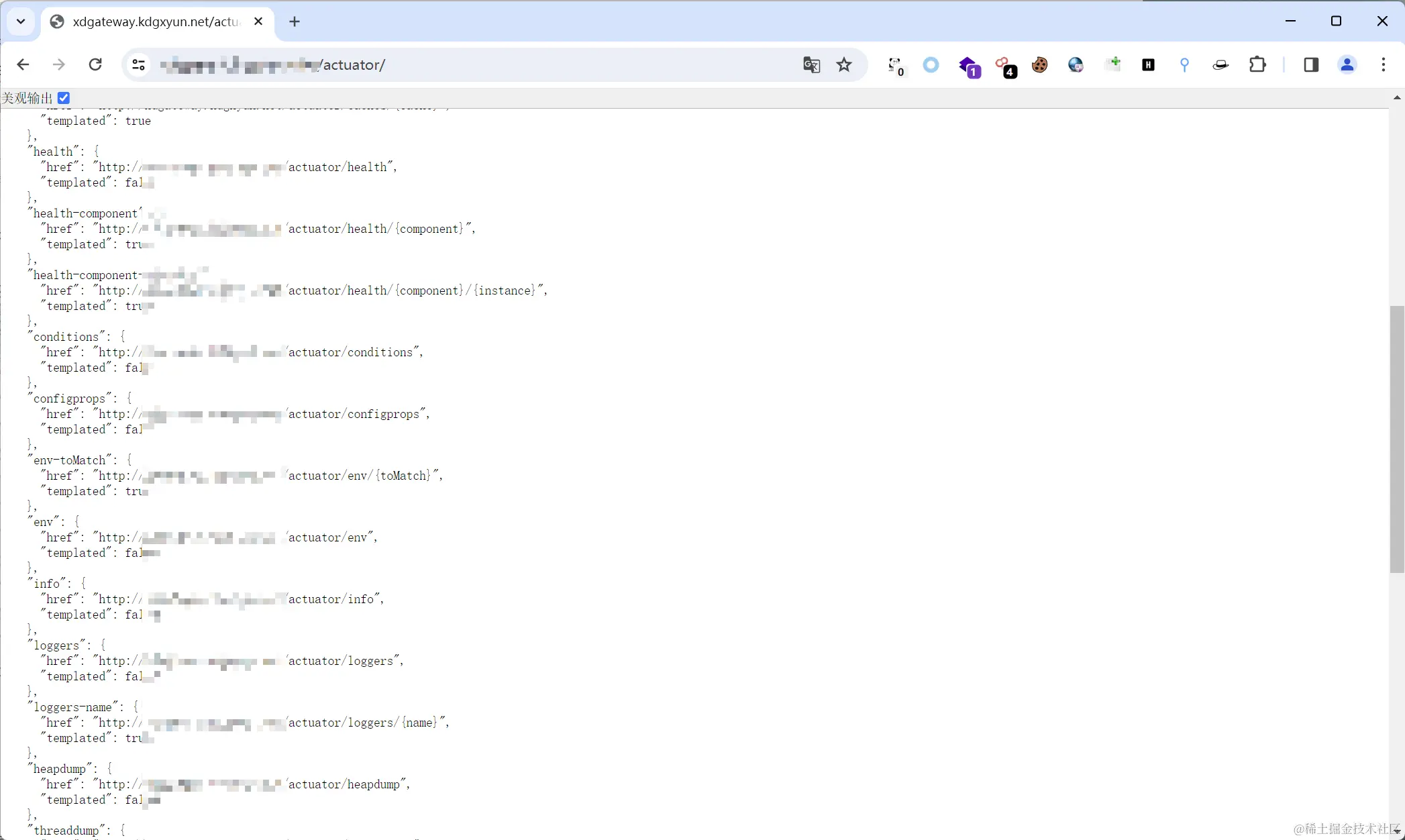Click the translate page icon
The image size is (1405, 840).
pyautogui.click(x=811, y=65)
